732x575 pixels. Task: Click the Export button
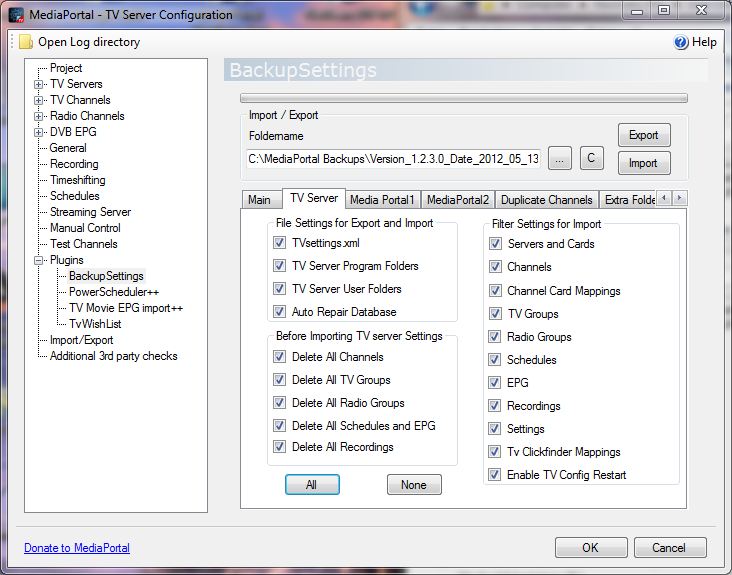644,135
